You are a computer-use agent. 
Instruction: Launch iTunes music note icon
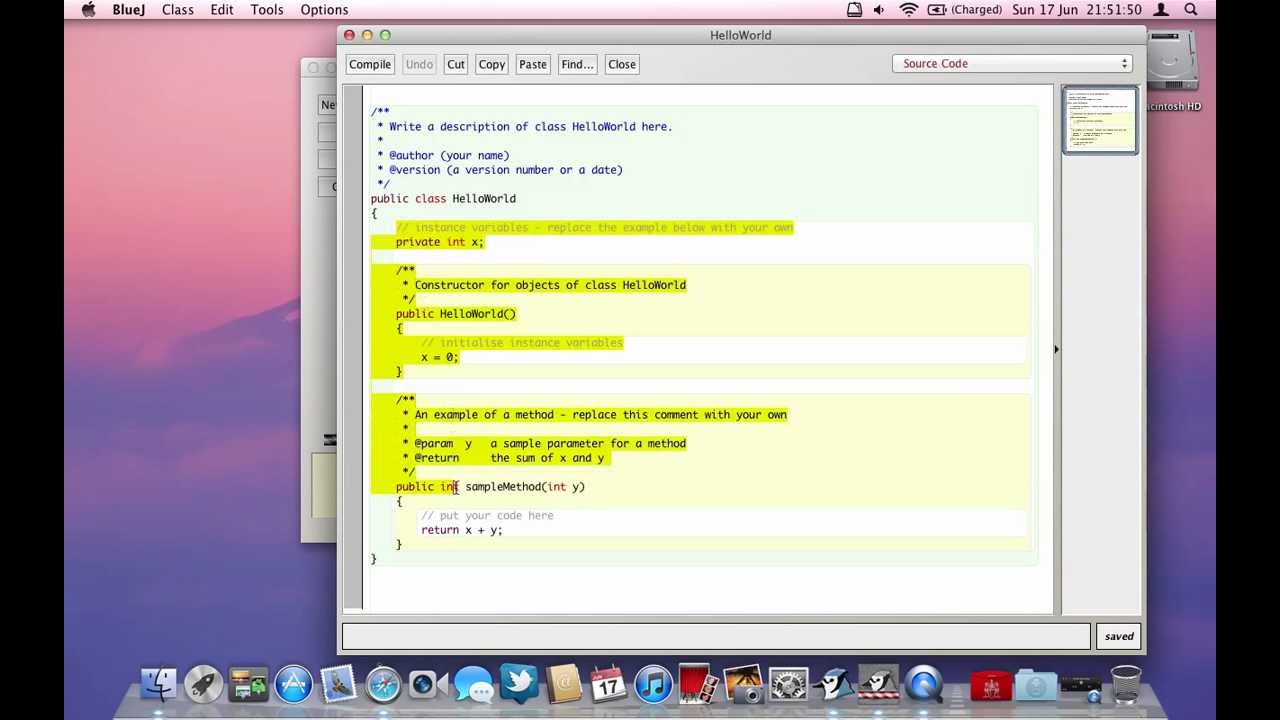653,685
